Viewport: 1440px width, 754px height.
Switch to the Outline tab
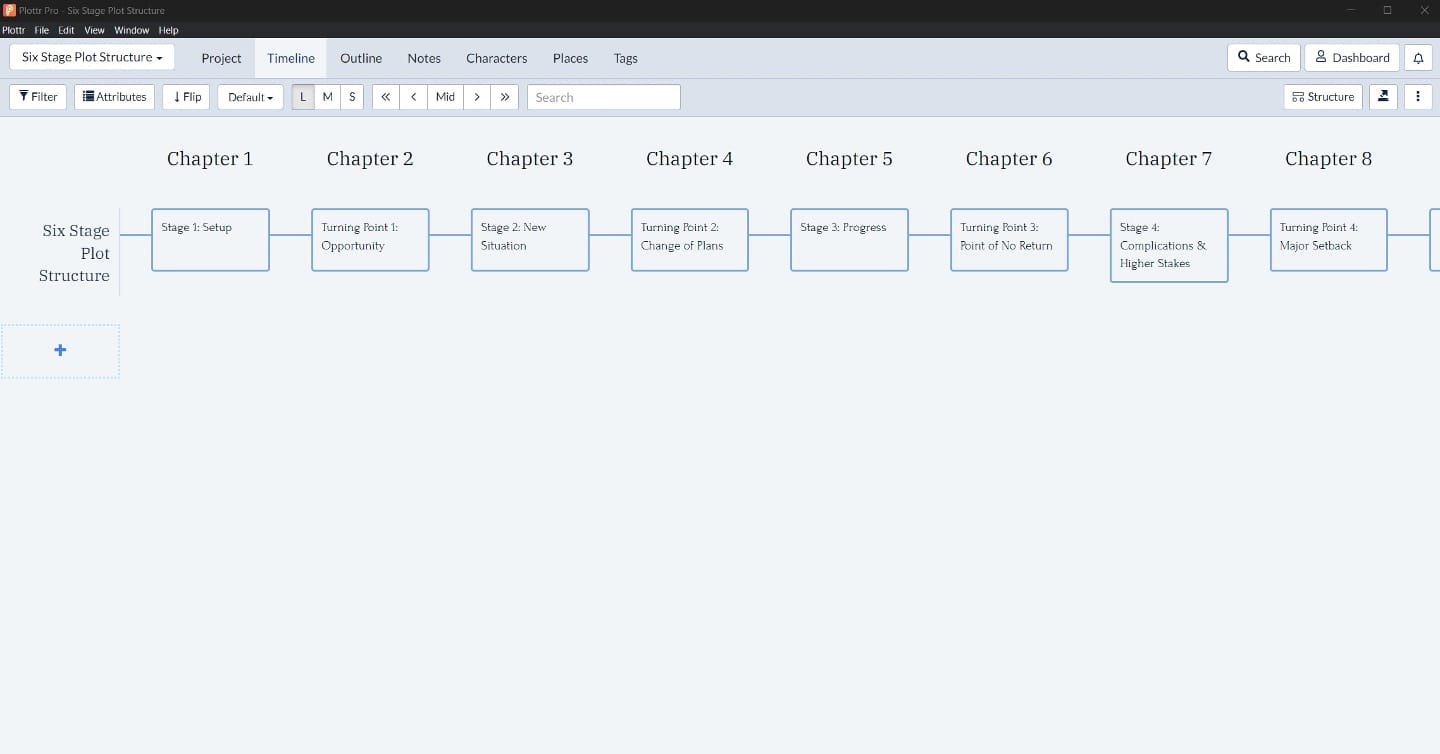tap(360, 58)
